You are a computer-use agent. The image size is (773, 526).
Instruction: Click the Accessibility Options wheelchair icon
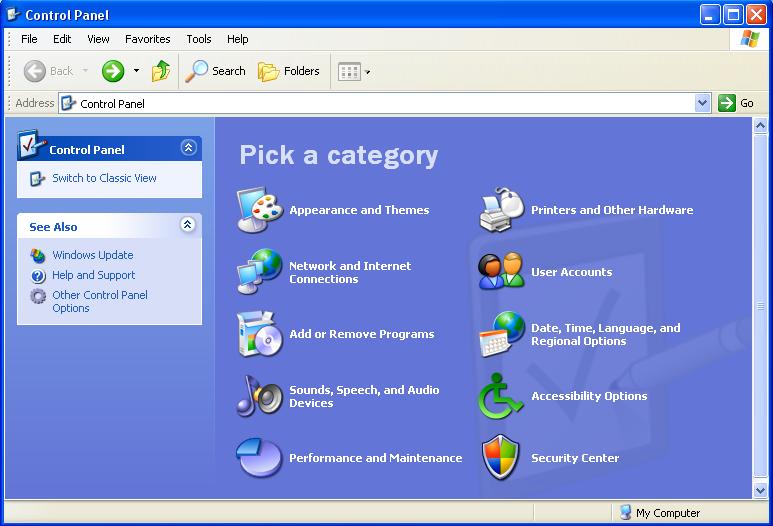pyautogui.click(x=500, y=396)
